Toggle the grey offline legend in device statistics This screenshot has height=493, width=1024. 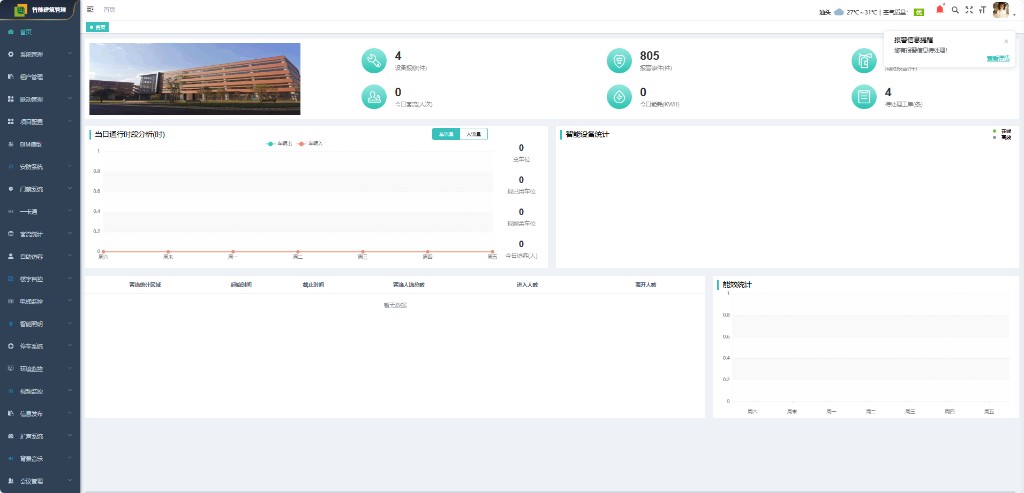tap(1002, 137)
